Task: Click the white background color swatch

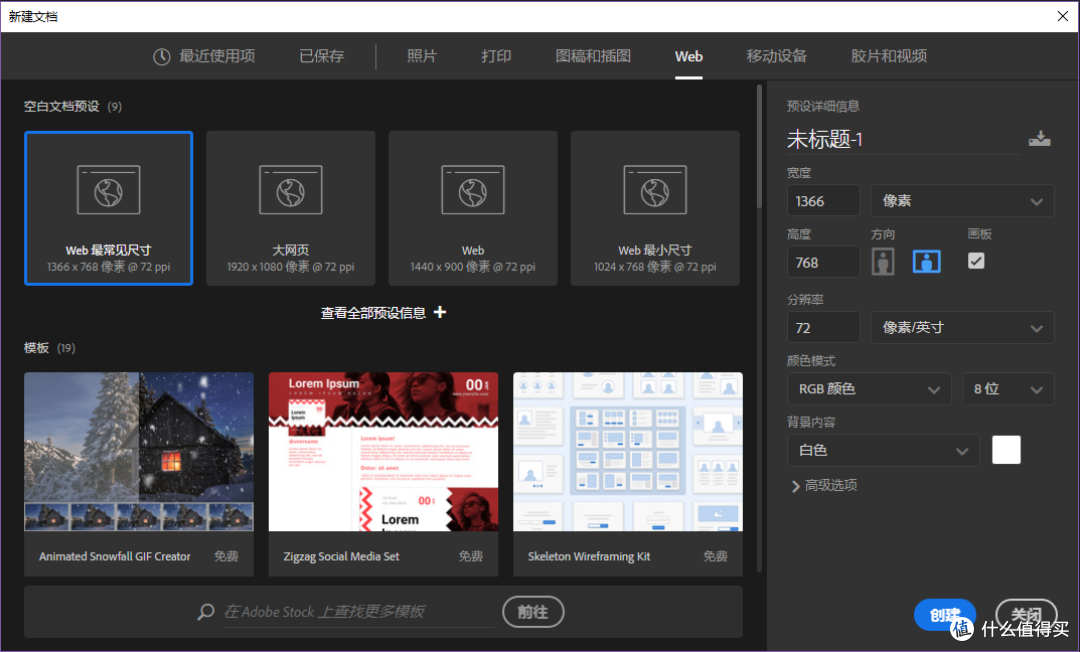Action: 1006,450
